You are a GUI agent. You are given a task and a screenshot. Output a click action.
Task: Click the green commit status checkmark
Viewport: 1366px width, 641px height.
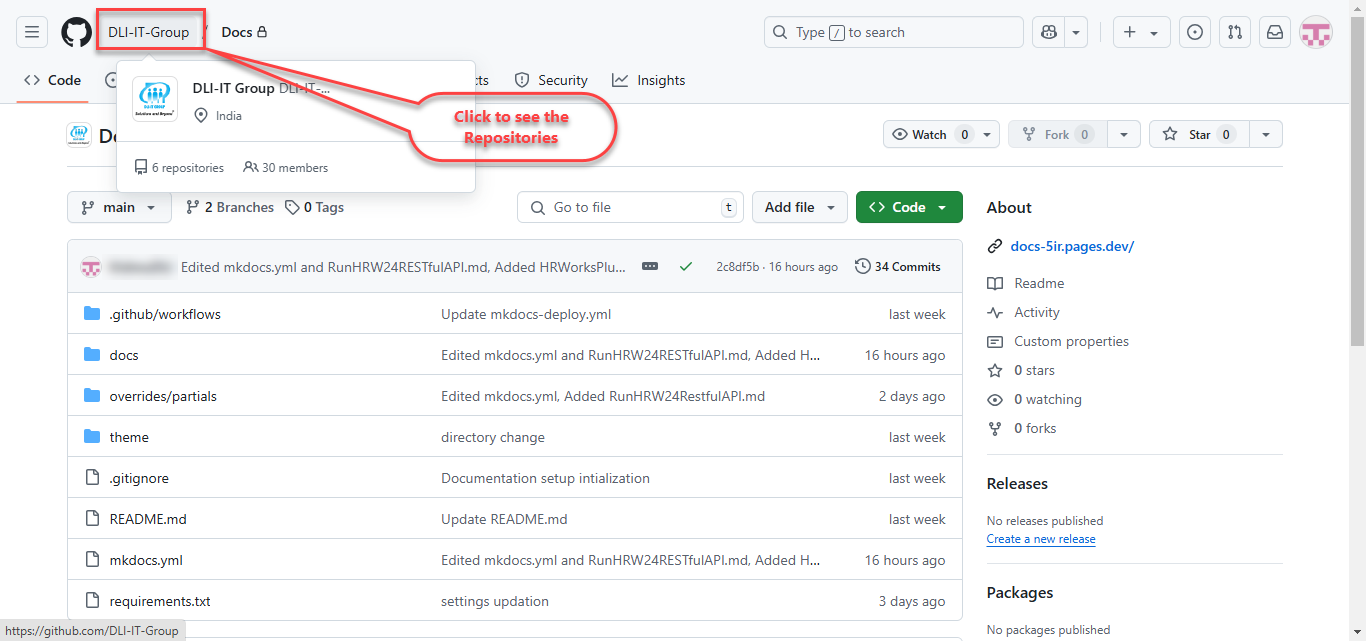coord(685,267)
